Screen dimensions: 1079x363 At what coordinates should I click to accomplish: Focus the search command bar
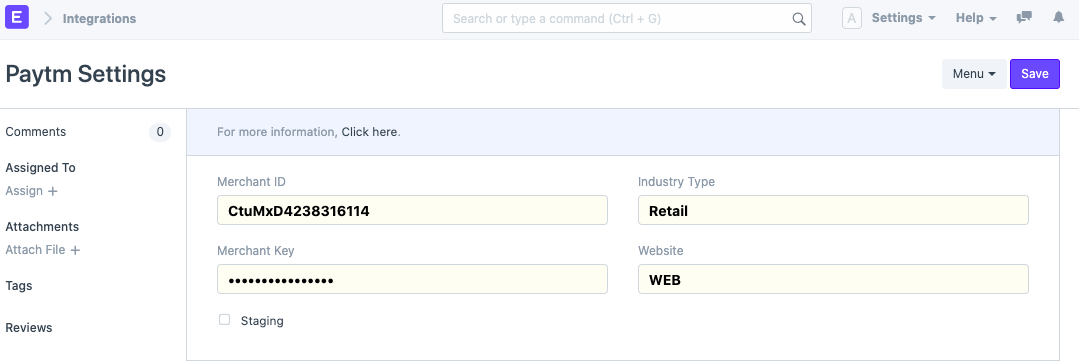(x=626, y=19)
